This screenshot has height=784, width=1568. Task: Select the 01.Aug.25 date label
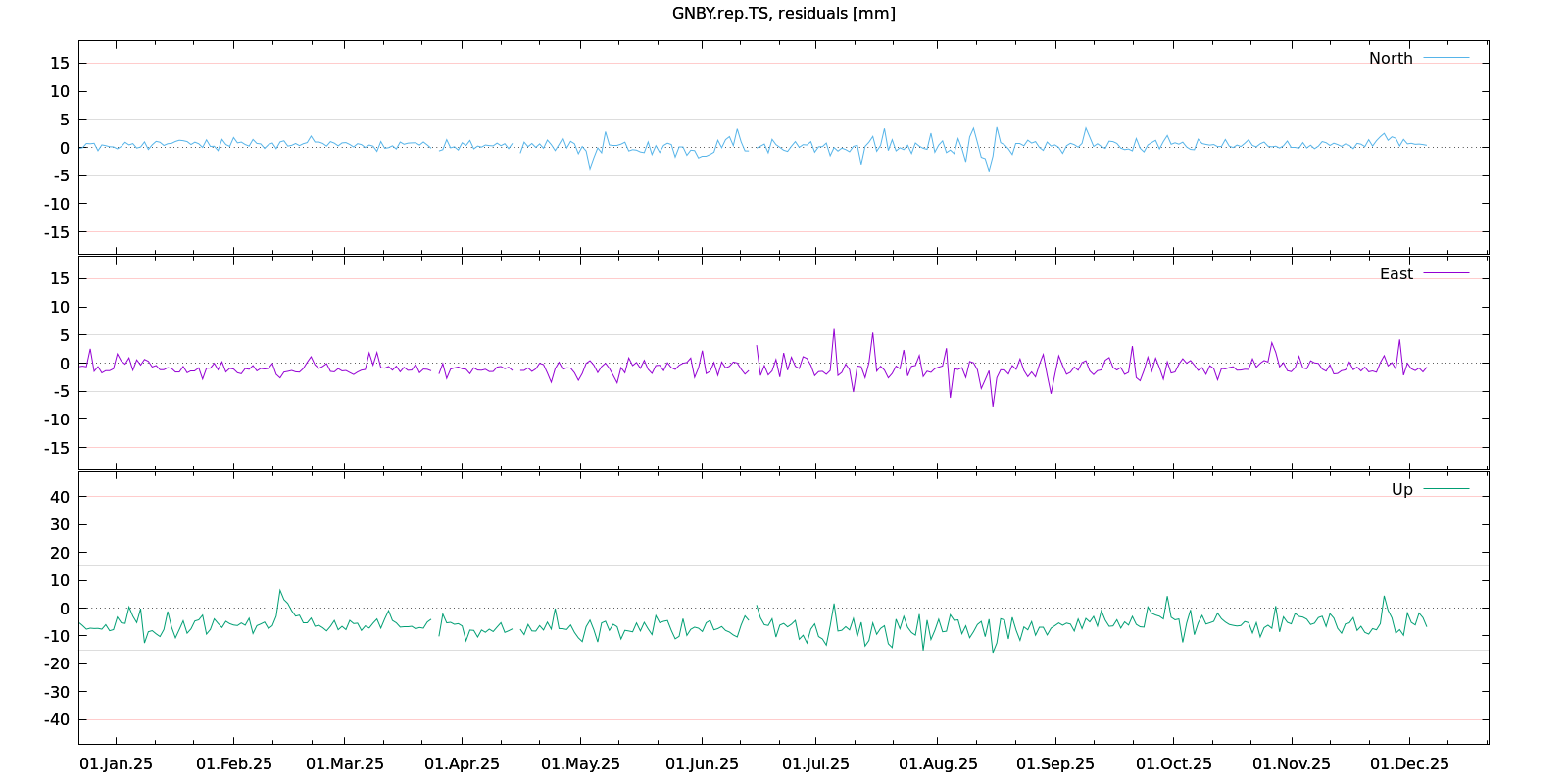coord(938,764)
